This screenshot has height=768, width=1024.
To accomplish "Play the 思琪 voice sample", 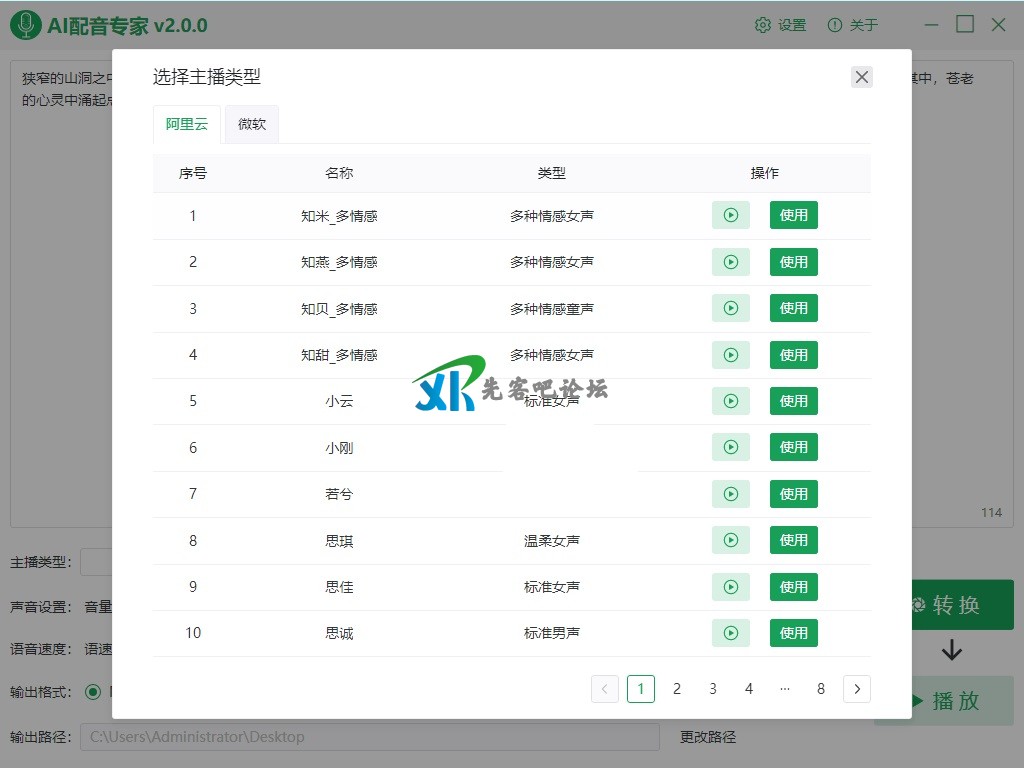I will click(730, 540).
